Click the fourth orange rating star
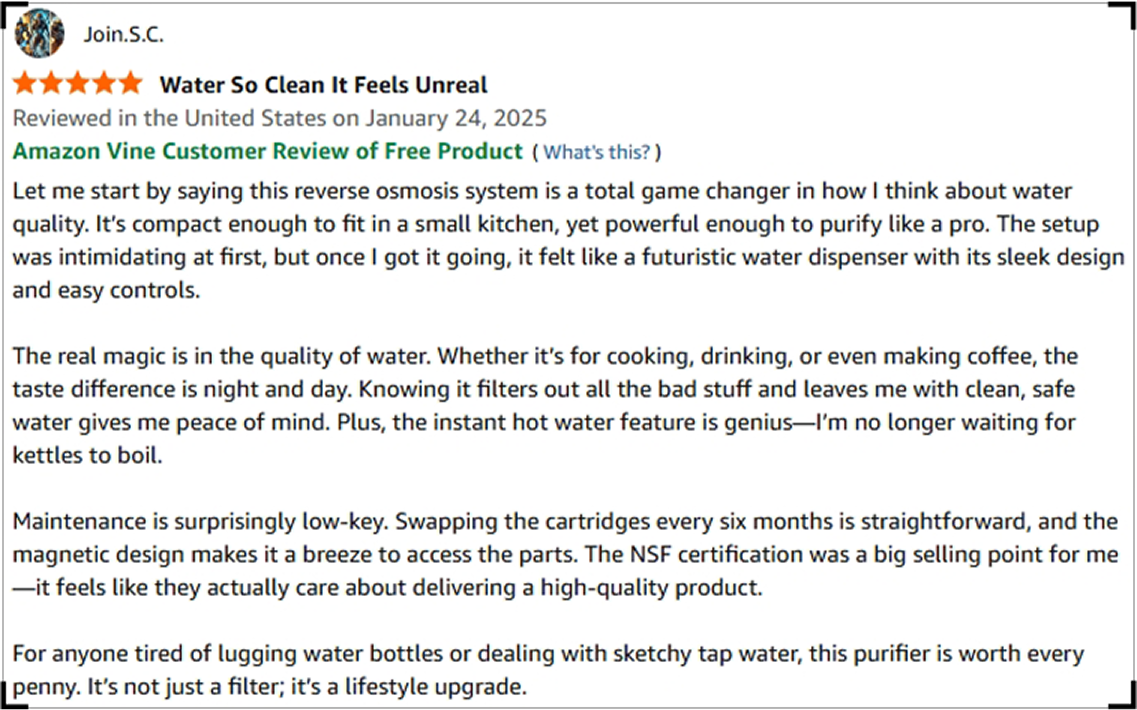 click(104, 84)
